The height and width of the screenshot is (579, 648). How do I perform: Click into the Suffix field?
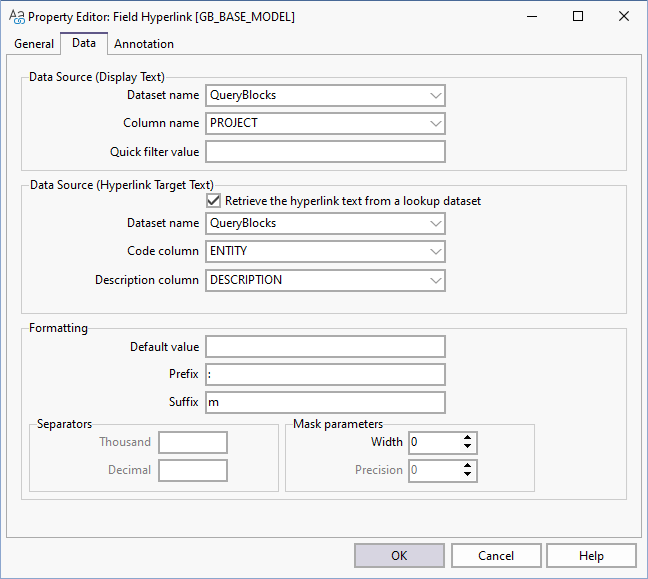325,403
